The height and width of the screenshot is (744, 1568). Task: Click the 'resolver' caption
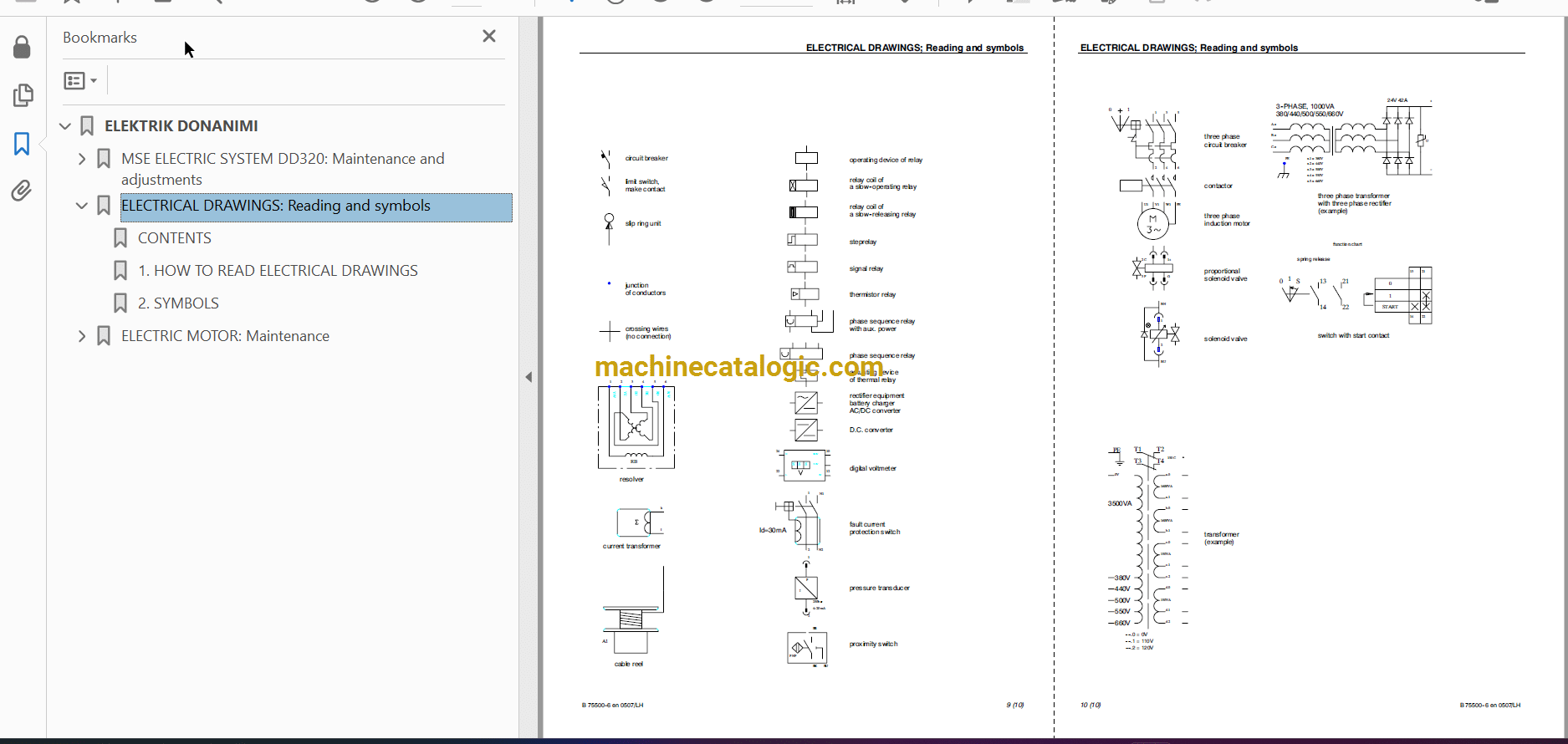[631, 479]
